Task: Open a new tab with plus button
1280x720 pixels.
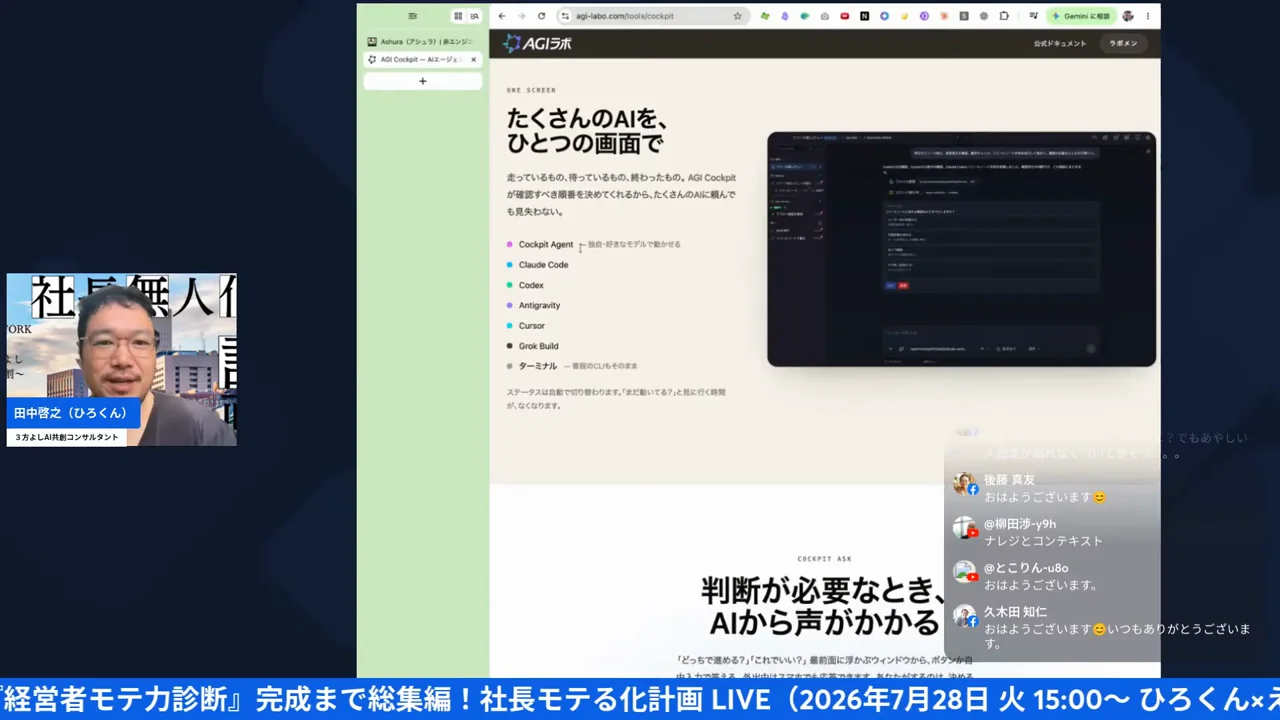Action: (x=422, y=81)
